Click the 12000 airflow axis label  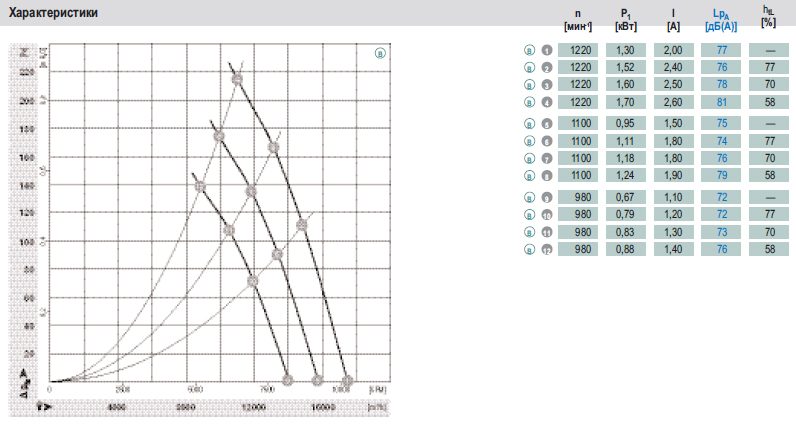tap(253, 407)
